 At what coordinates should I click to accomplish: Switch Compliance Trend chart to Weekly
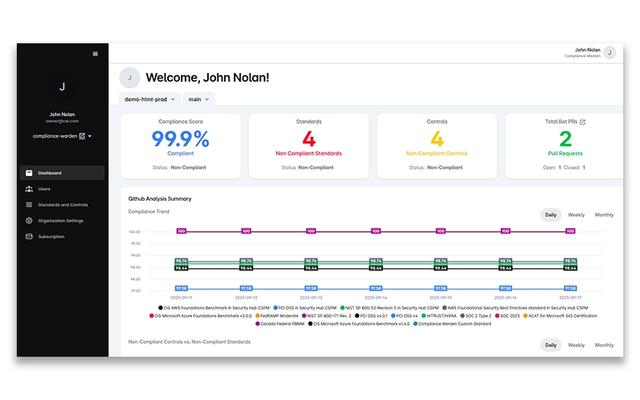tap(577, 215)
